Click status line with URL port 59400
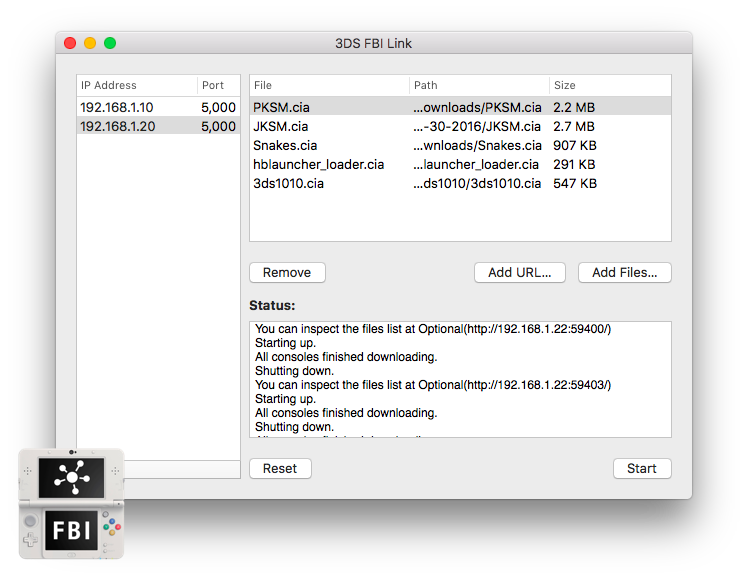 433,329
